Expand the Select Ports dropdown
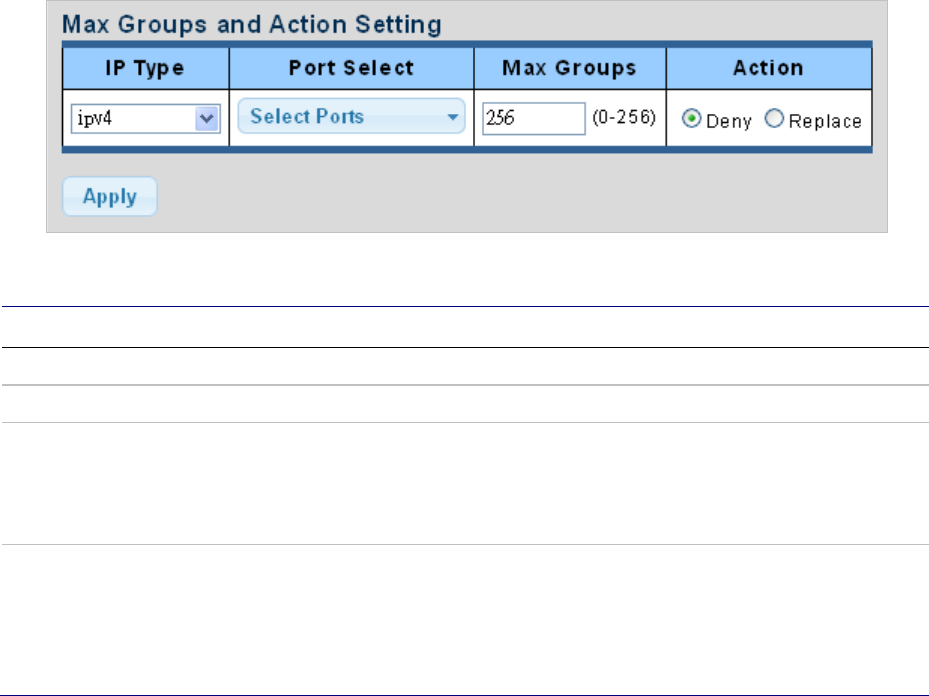Viewport: 929px width, 696px height. click(351, 117)
